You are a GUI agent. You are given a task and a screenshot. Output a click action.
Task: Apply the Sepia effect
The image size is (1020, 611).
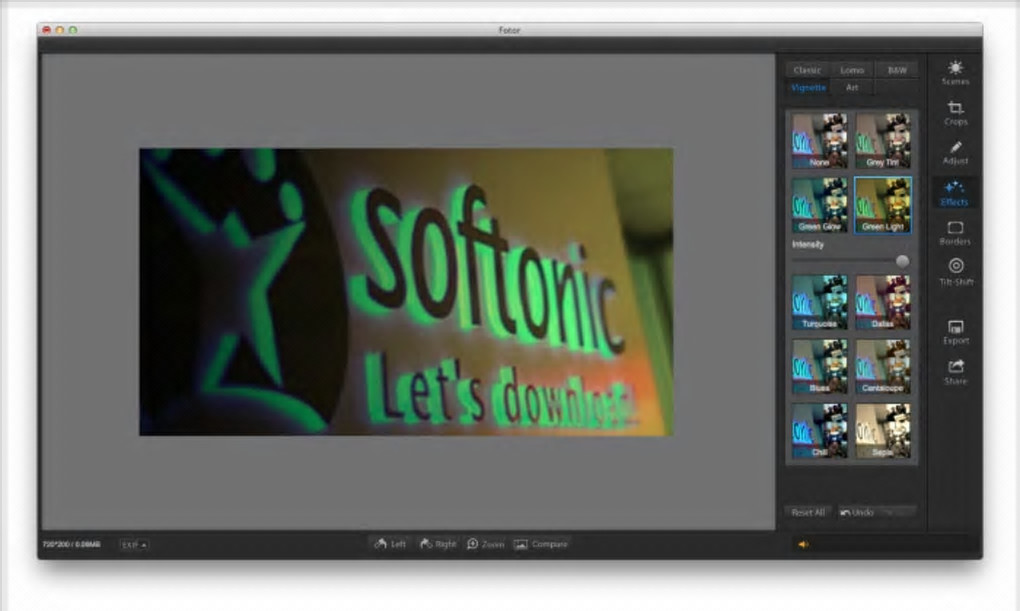click(x=883, y=431)
